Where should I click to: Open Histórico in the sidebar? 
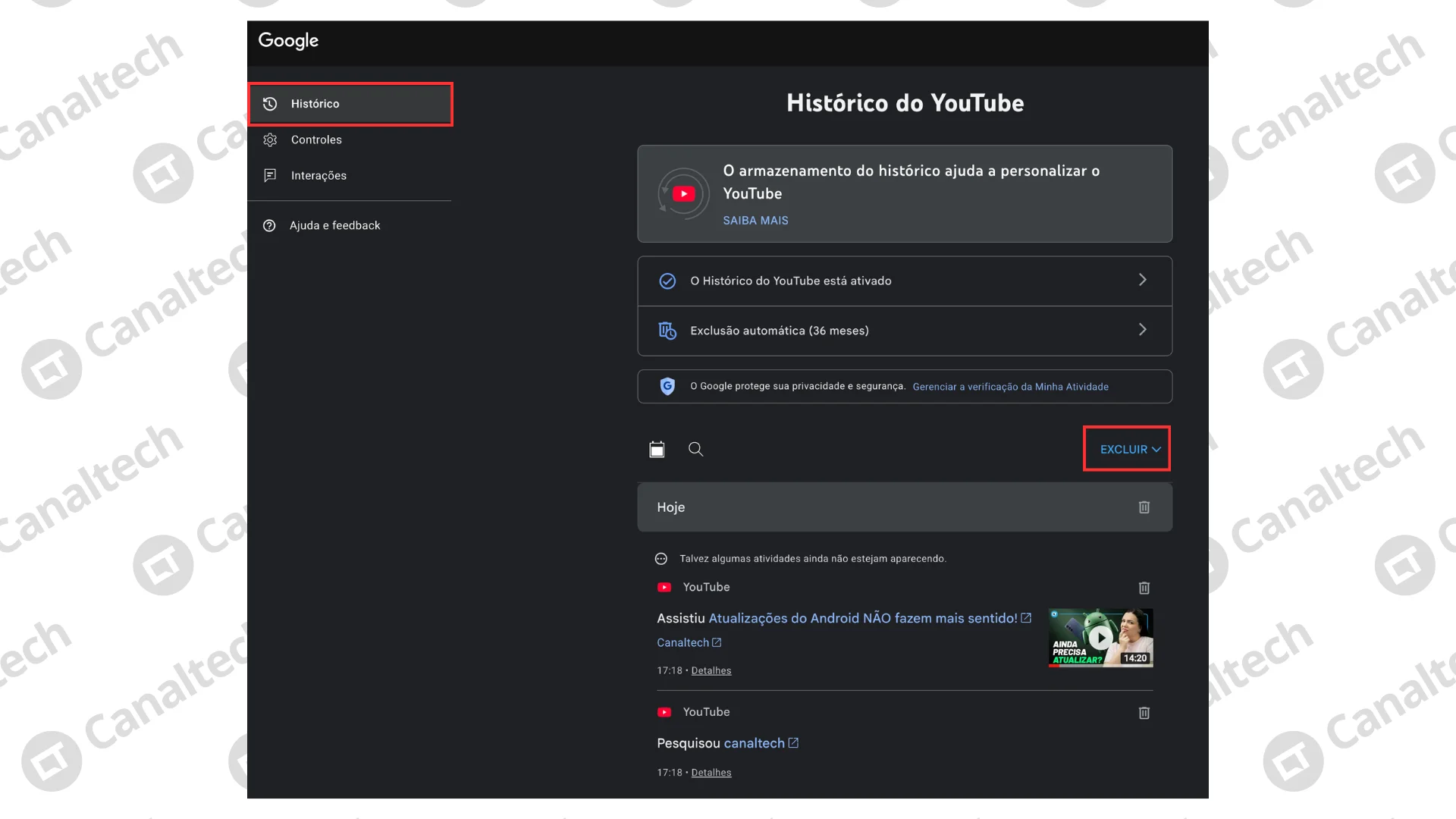pyautogui.click(x=350, y=104)
